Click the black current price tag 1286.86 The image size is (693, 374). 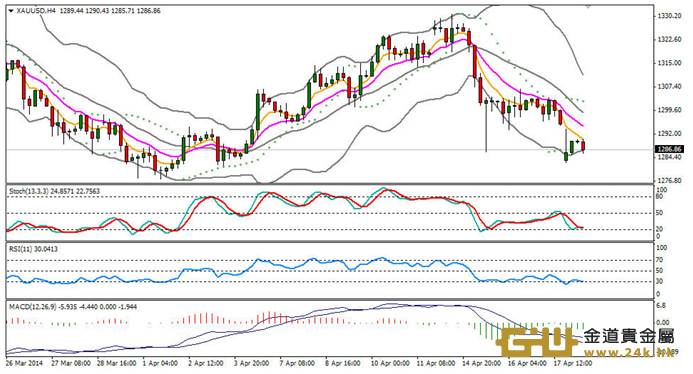[x=670, y=149]
